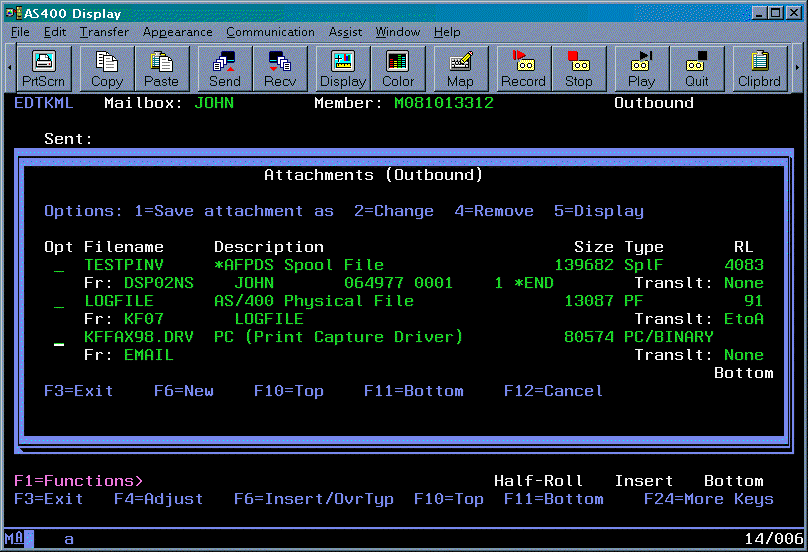Click the cursor position 14/006 indicator

tap(773, 539)
